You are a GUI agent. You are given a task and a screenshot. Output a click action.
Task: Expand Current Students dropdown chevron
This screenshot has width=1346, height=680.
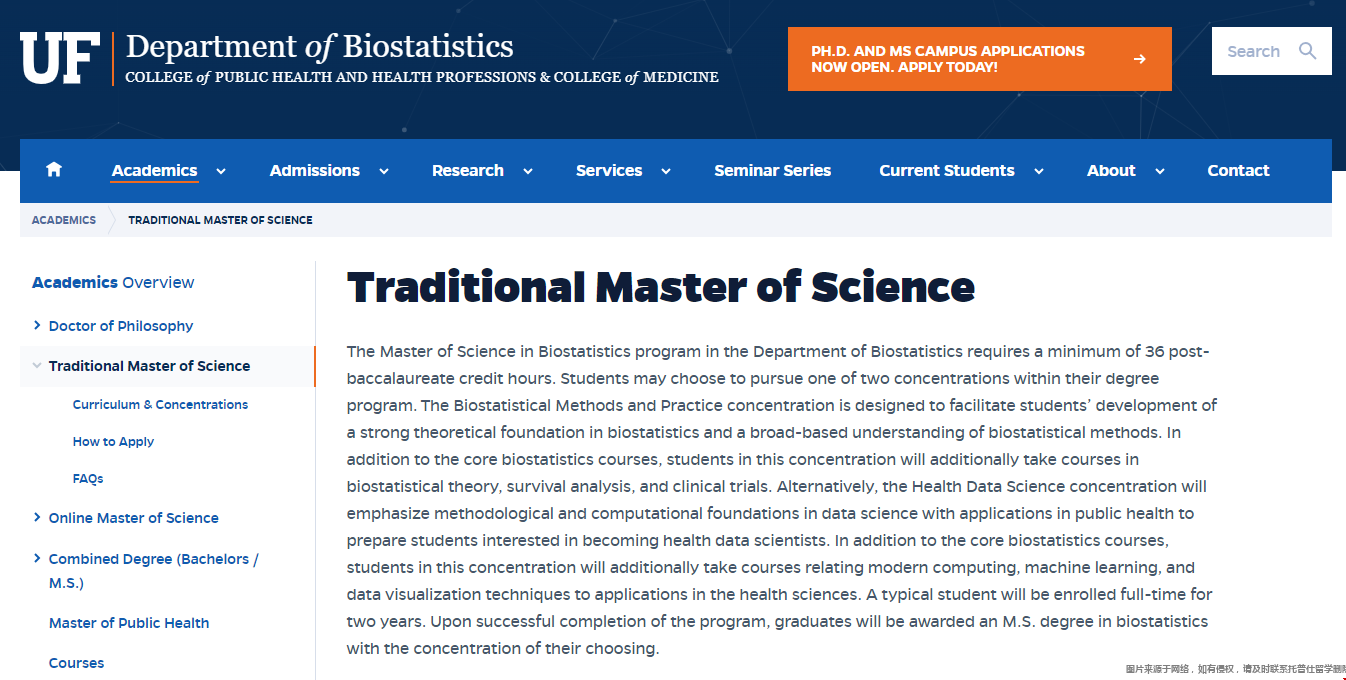point(1039,171)
